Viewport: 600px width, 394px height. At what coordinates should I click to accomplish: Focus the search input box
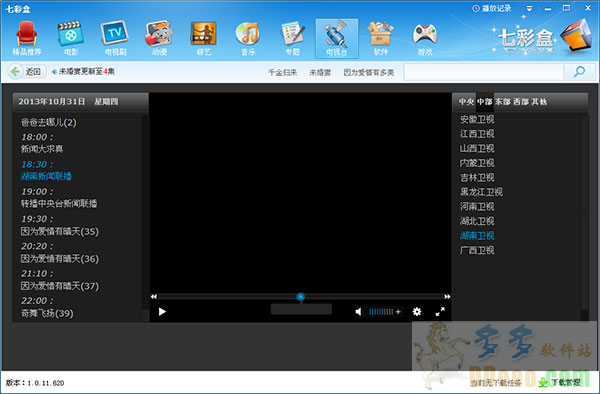click(484, 72)
